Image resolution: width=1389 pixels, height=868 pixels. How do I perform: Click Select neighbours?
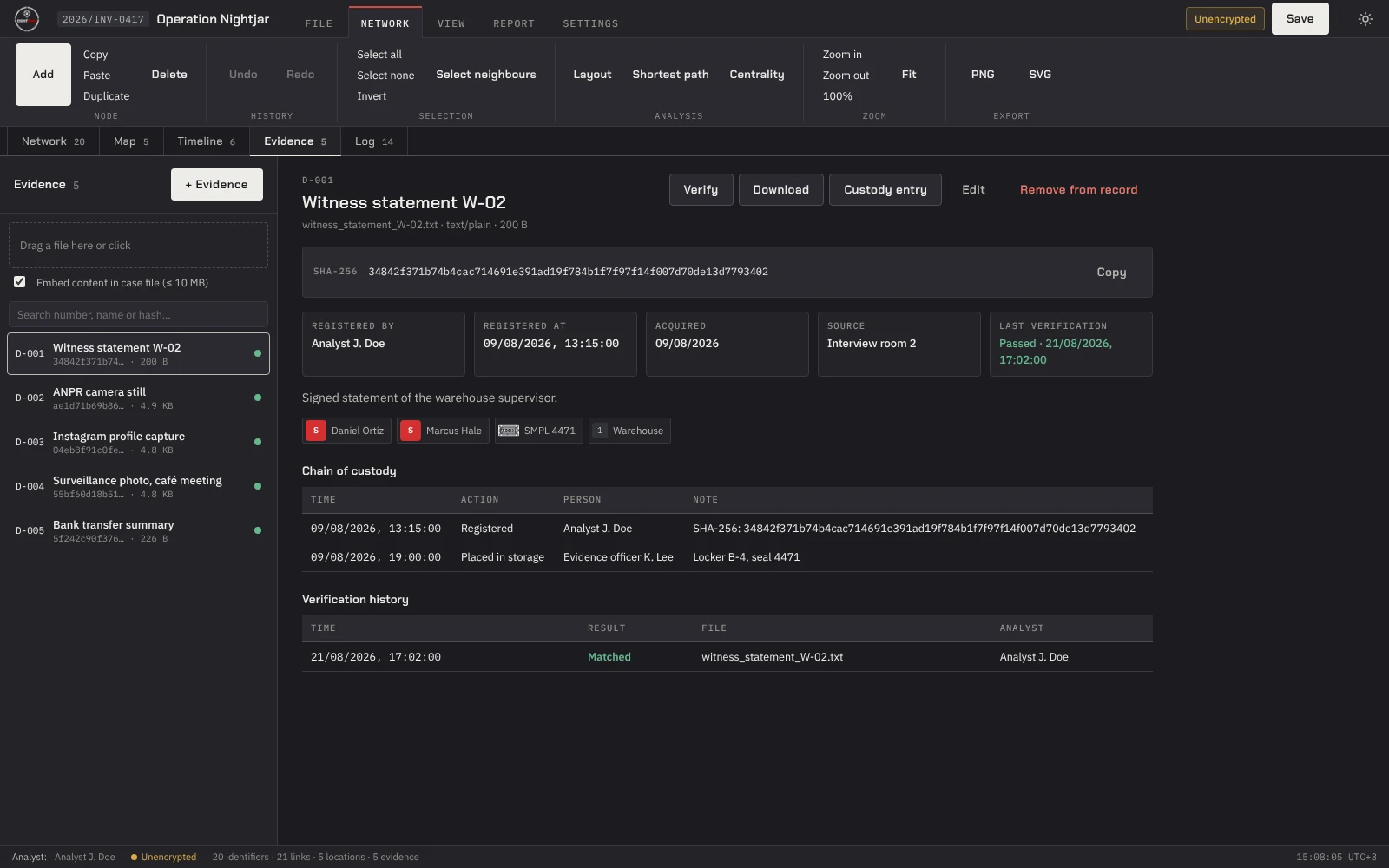(x=486, y=75)
